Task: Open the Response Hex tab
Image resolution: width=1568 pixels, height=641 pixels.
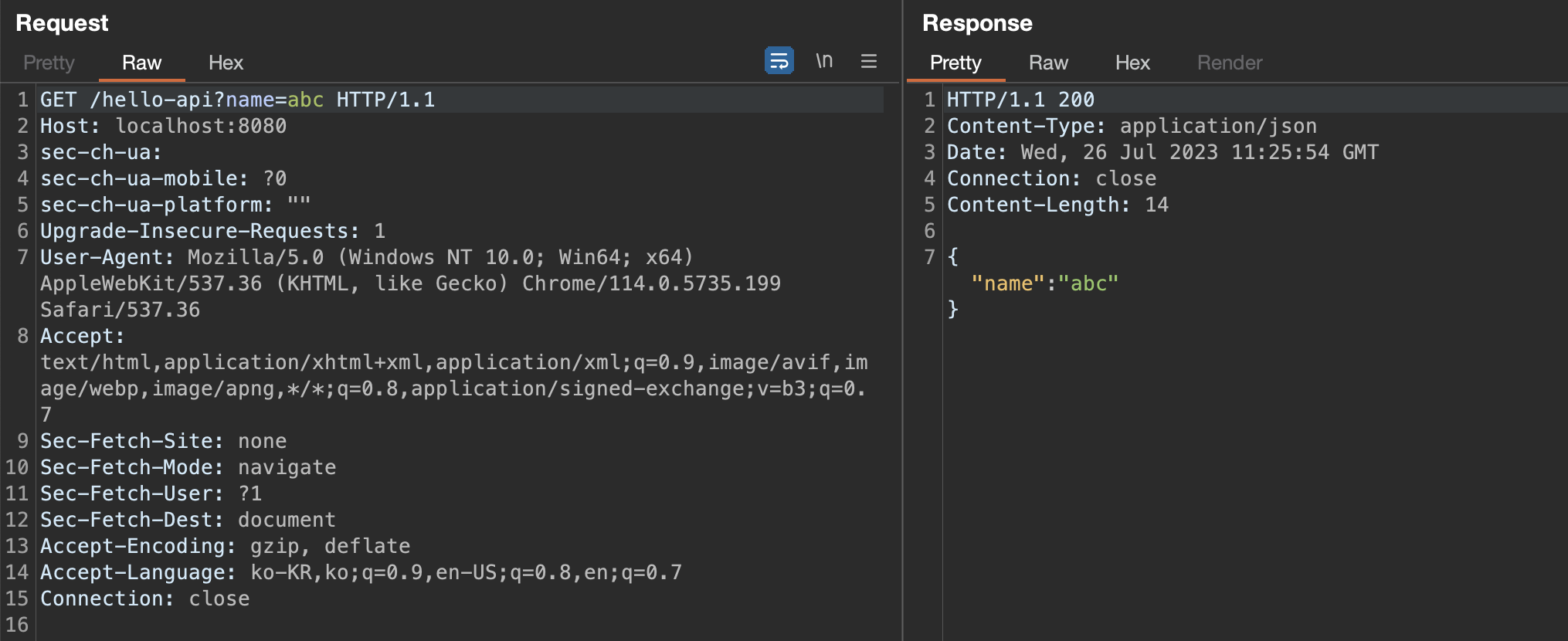Action: pos(1132,63)
